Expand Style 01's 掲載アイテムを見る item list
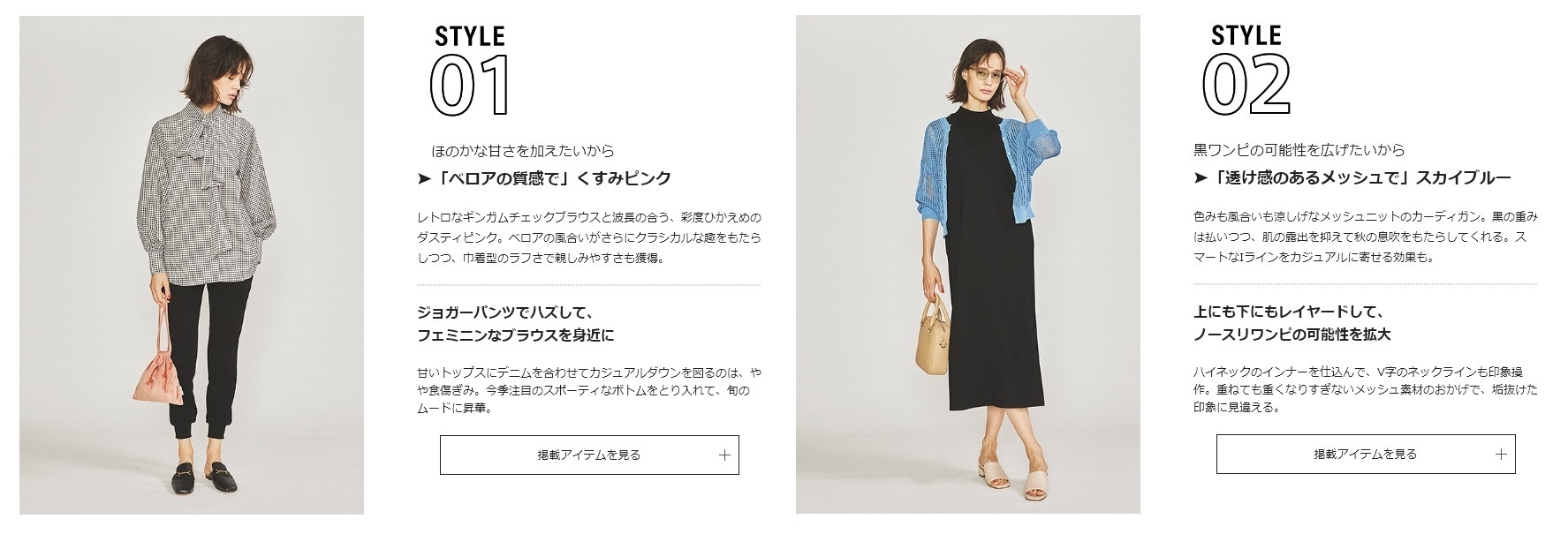The image size is (1568, 534). click(x=589, y=455)
